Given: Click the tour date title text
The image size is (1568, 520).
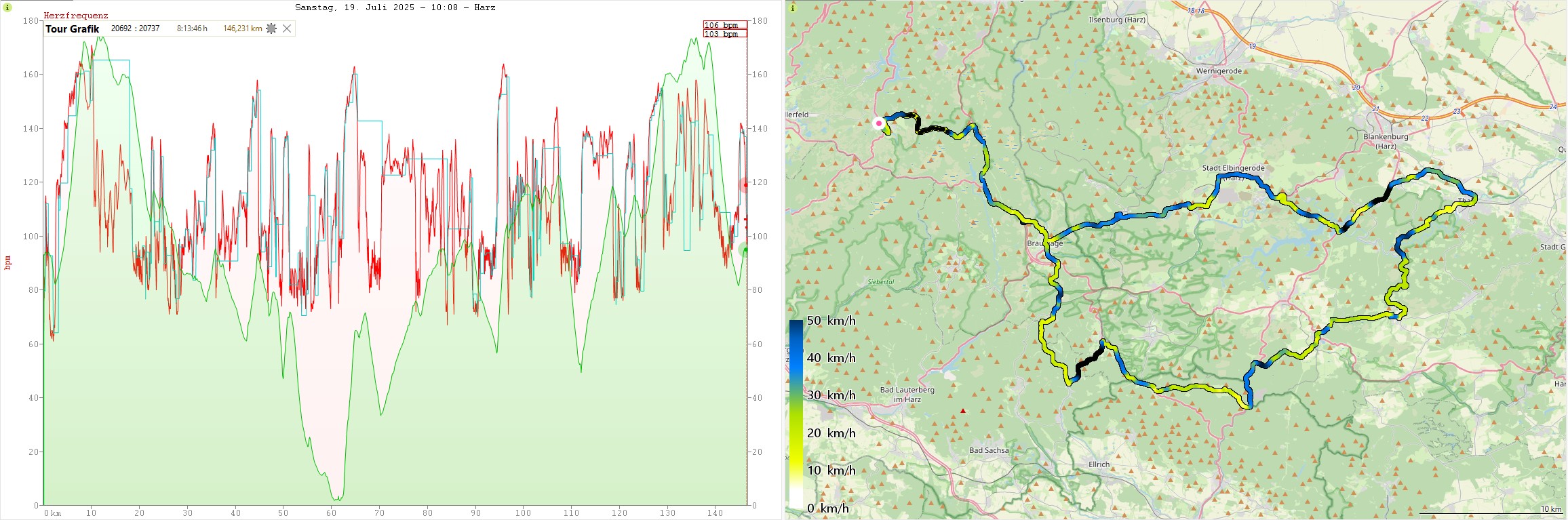Looking at the screenshot, I should tap(395, 7).
